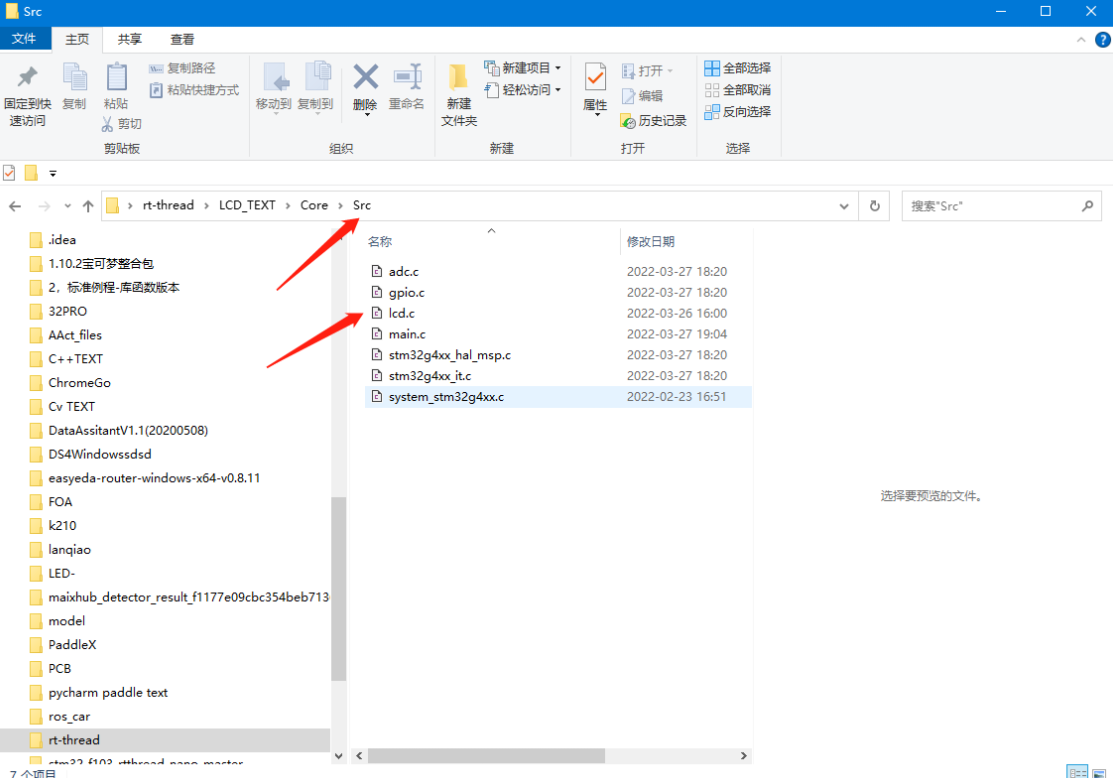Image resolution: width=1113 pixels, height=778 pixels.
Task: Switch to the Home ribbon tab
Action: 77,39
